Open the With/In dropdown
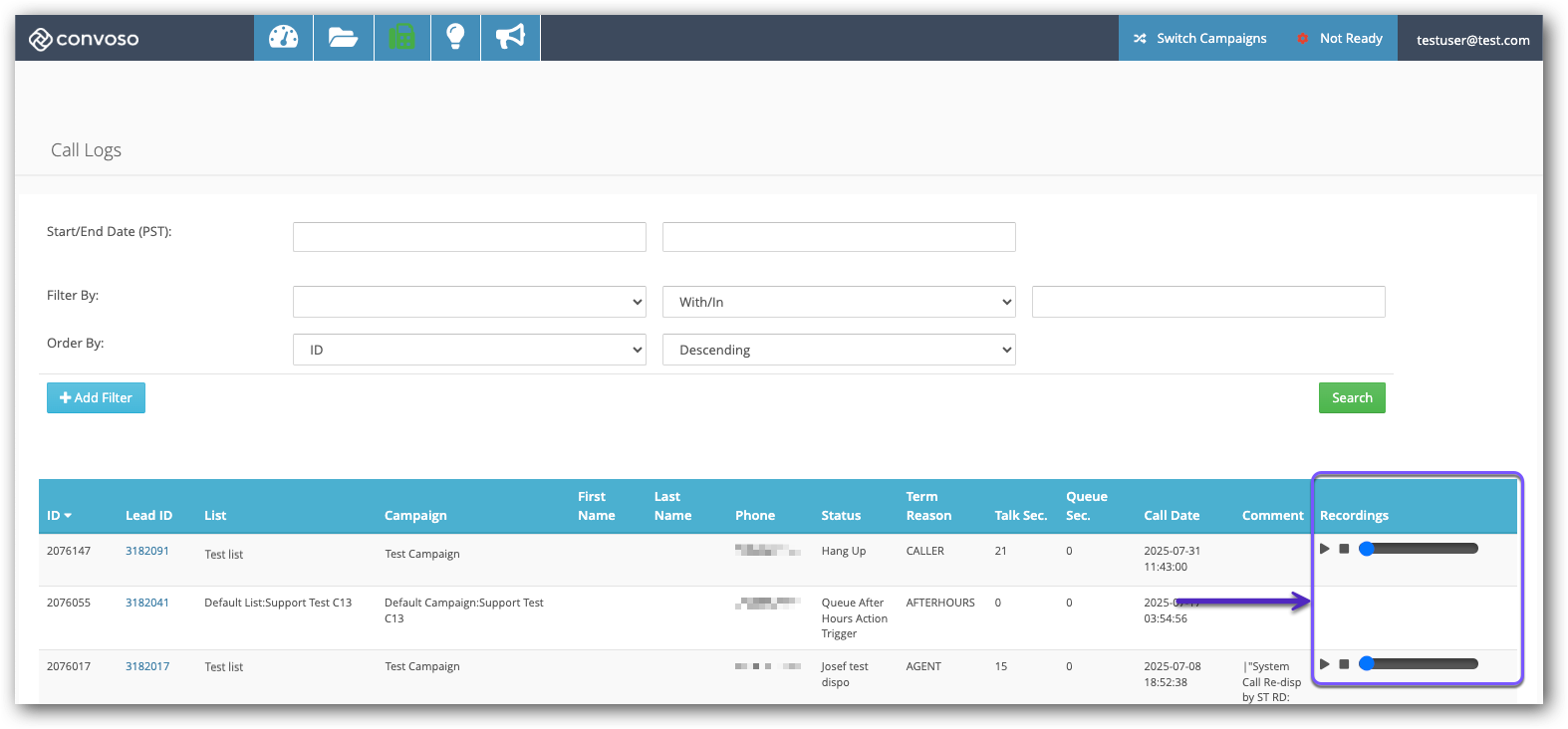Viewport: 1568px width, 729px height. pyautogui.click(x=839, y=302)
